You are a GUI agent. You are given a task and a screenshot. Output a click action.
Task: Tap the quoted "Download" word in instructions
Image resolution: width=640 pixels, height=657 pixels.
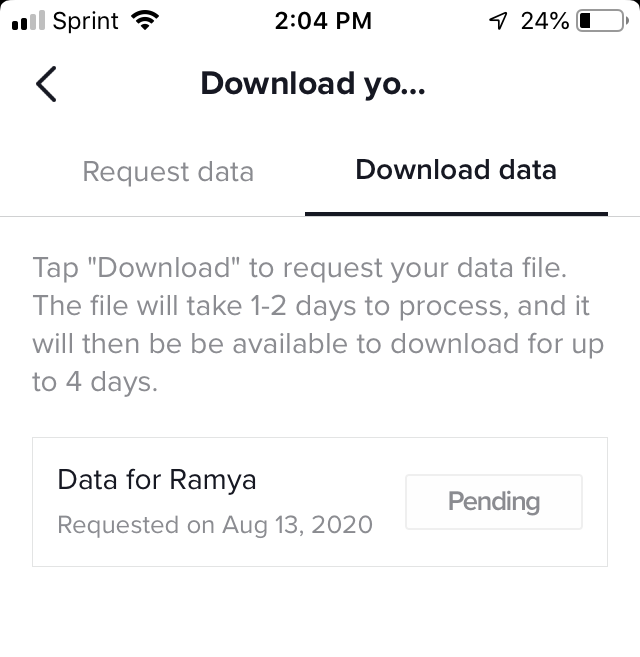point(164,267)
